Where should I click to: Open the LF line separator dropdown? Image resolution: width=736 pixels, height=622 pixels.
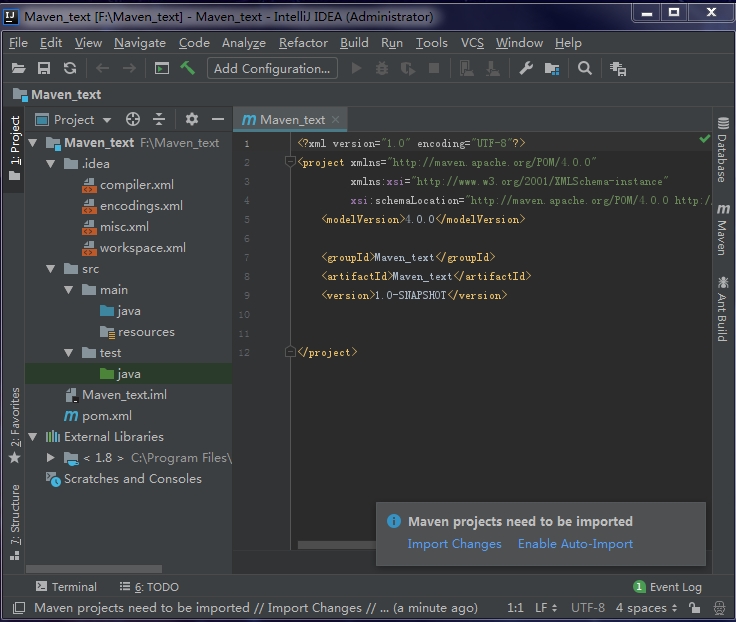pos(546,608)
